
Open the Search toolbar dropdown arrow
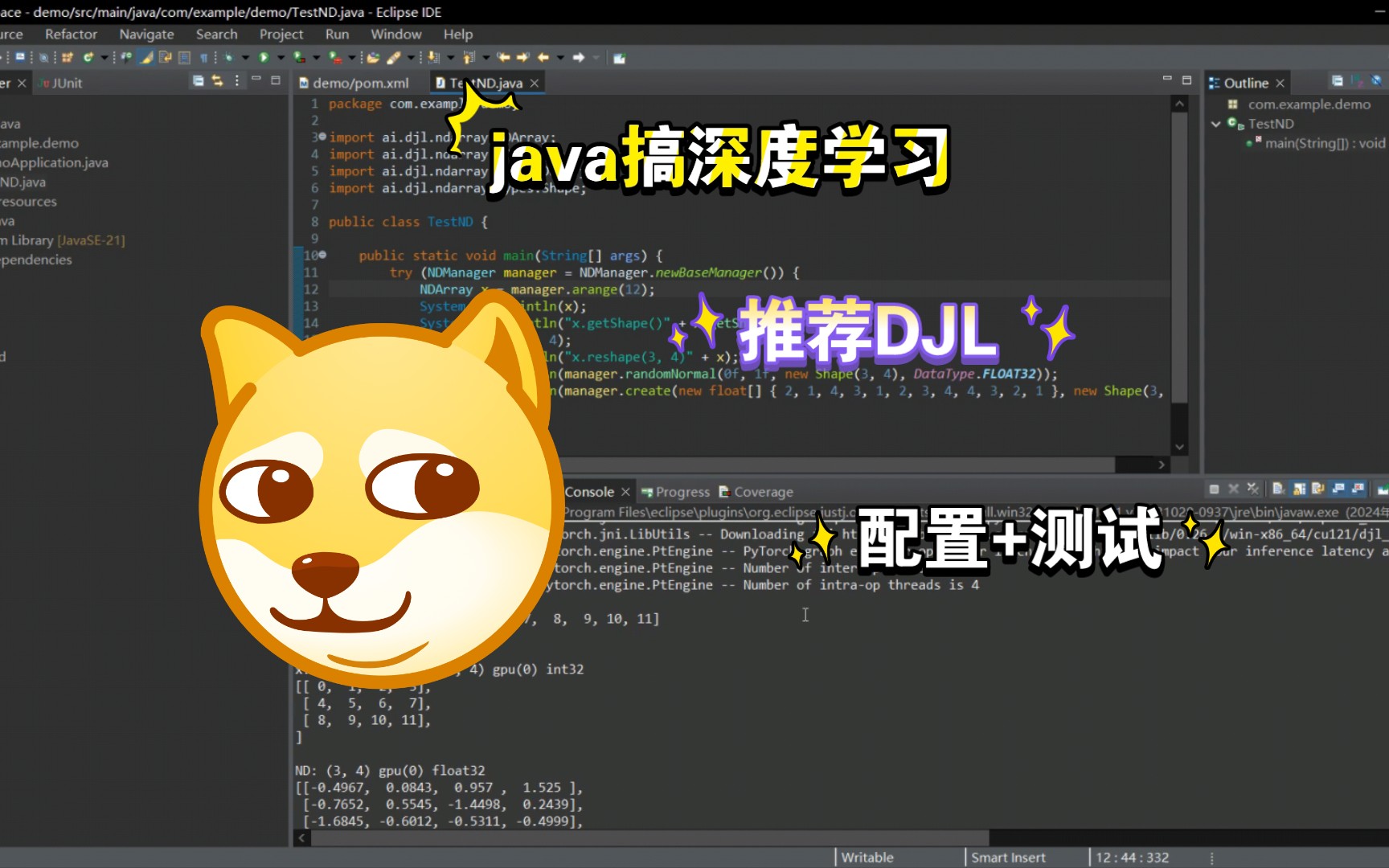411,57
